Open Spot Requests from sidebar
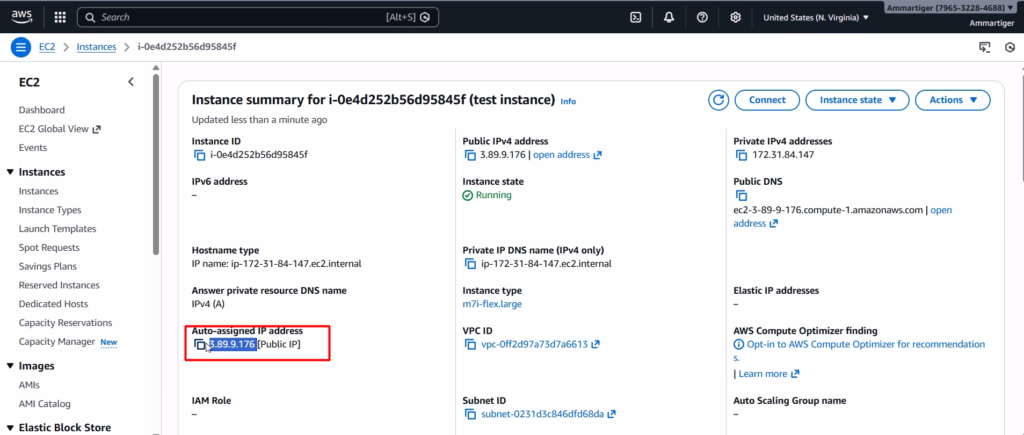Viewport: 1024px width, 435px height. [x=49, y=247]
